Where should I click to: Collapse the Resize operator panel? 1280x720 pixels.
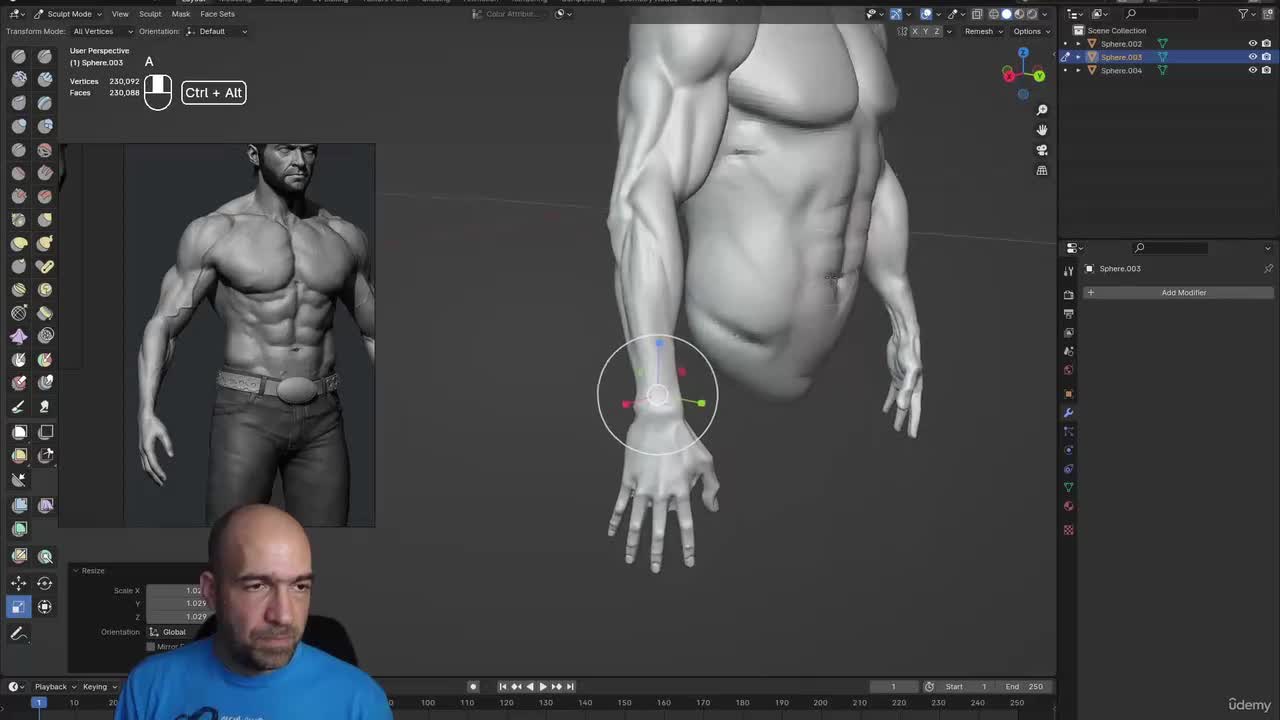(75, 570)
